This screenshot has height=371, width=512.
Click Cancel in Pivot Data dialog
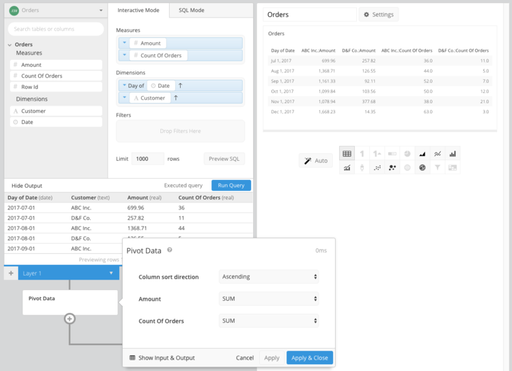pos(245,358)
